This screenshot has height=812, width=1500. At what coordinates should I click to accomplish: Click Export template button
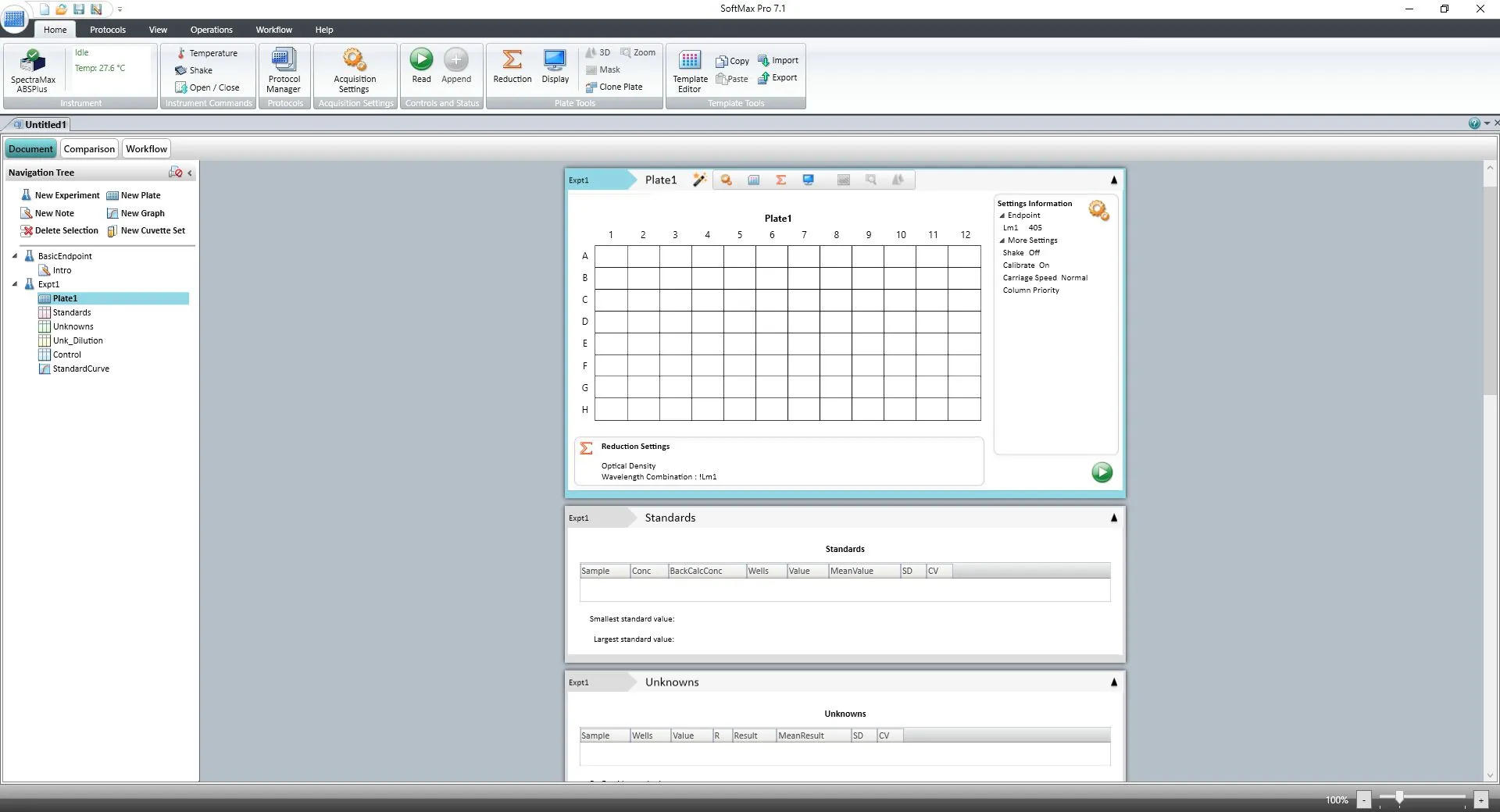tap(778, 77)
